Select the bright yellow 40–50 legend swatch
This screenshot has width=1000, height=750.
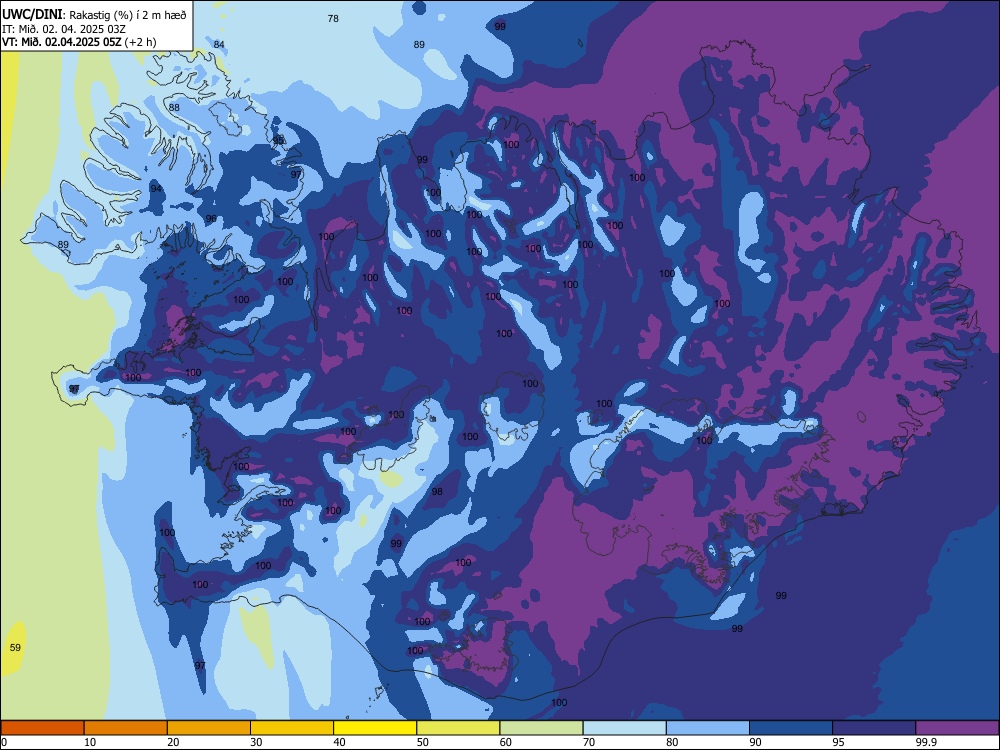(x=375, y=728)
